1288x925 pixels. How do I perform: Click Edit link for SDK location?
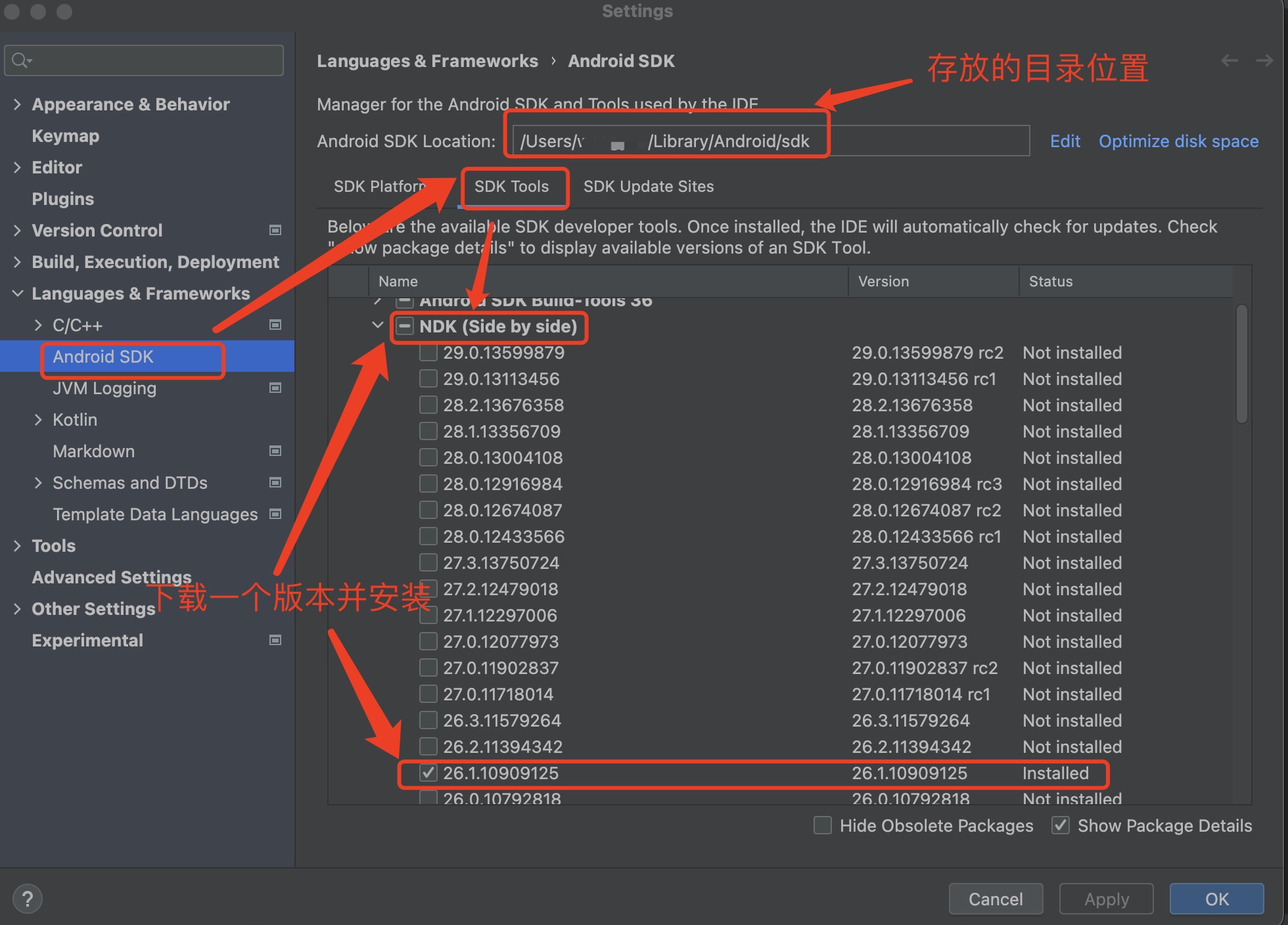pos(1065,141)
